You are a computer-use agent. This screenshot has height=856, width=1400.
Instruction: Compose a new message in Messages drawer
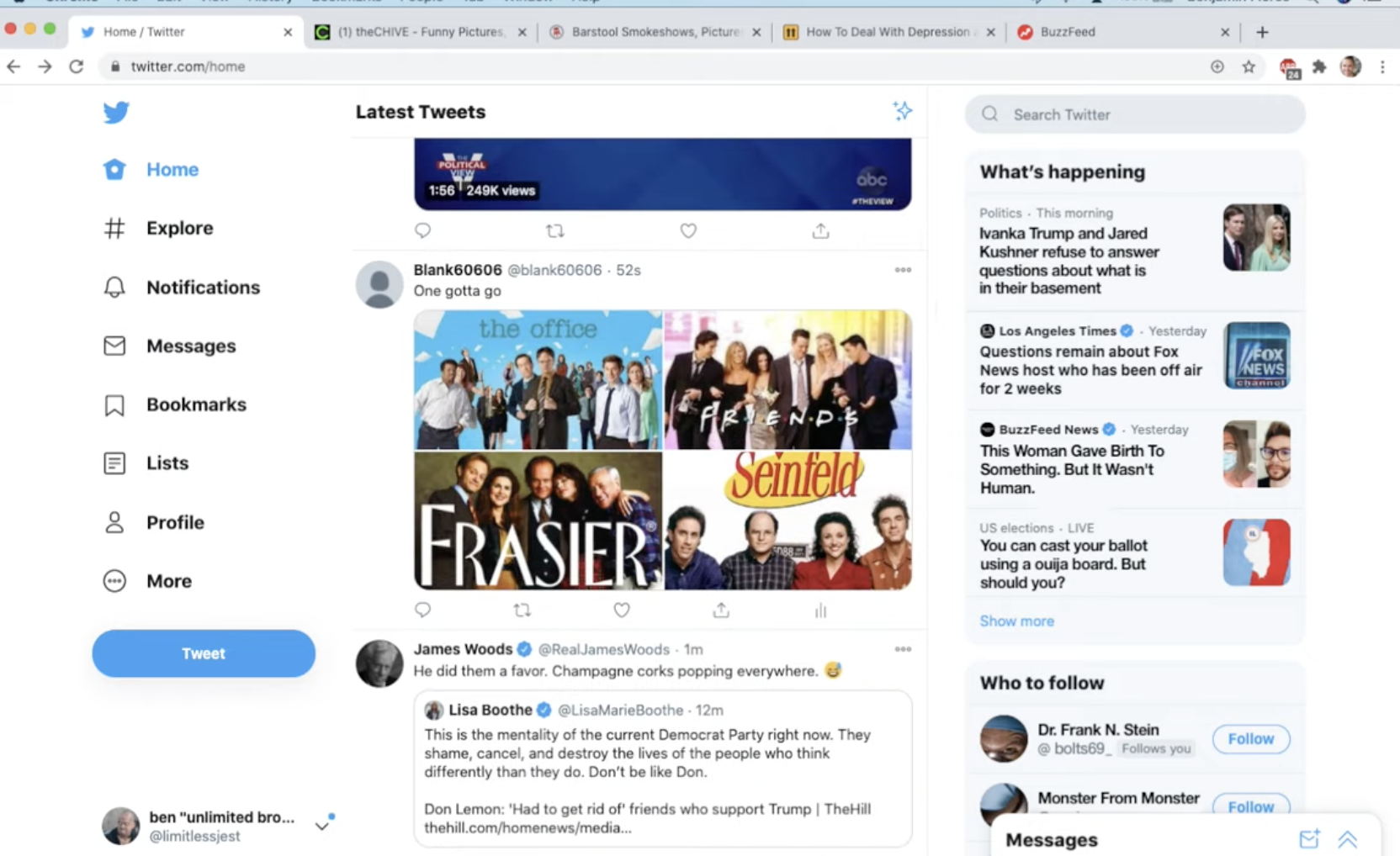tap(1309, 839)
